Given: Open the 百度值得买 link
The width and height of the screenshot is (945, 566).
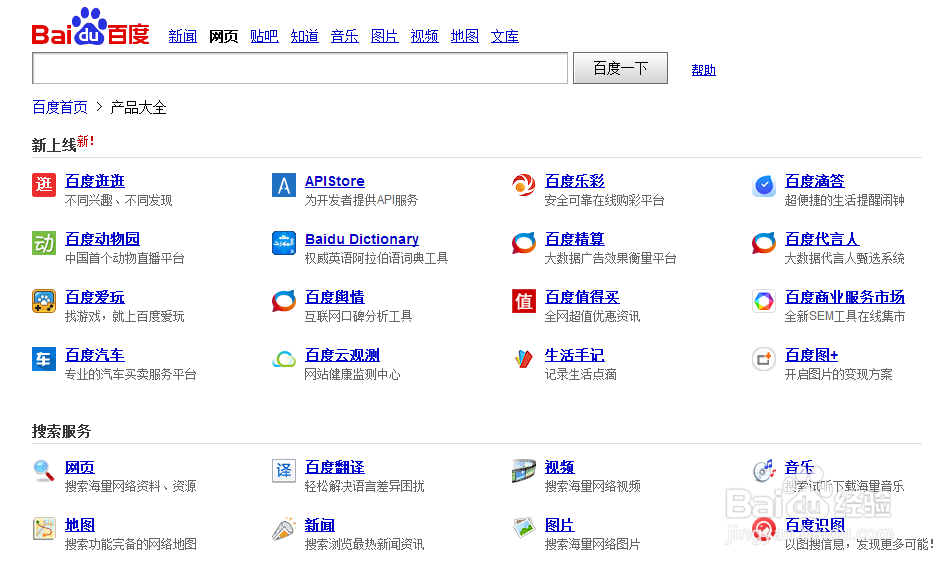Looking at the screenshot, I should pos(582,297).
